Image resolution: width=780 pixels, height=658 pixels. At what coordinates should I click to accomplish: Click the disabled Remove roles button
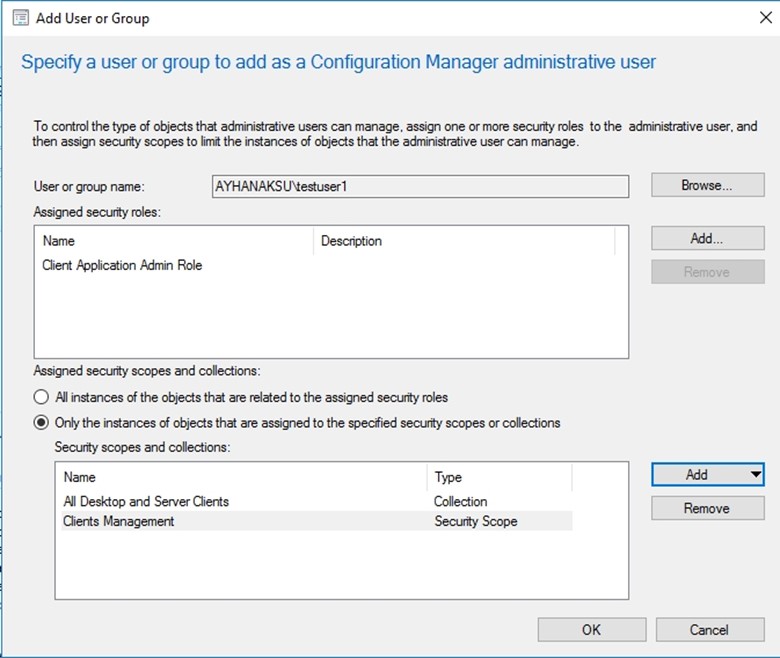[x=707, y=272]
